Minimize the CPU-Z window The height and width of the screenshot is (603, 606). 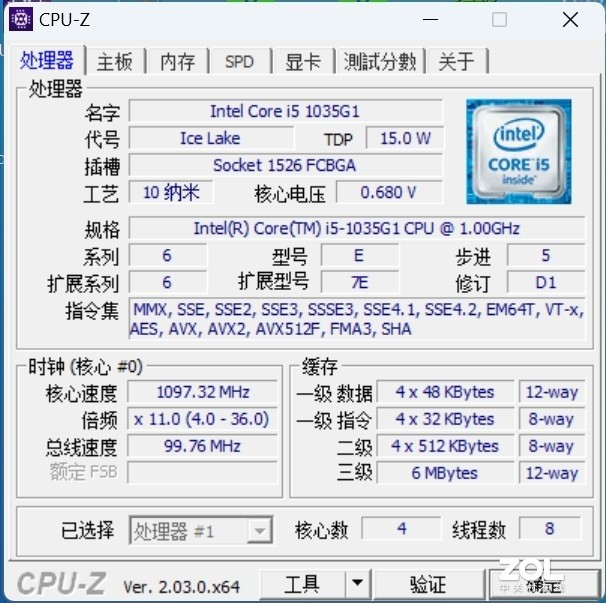pyautogui.click(x=430, y=19)
